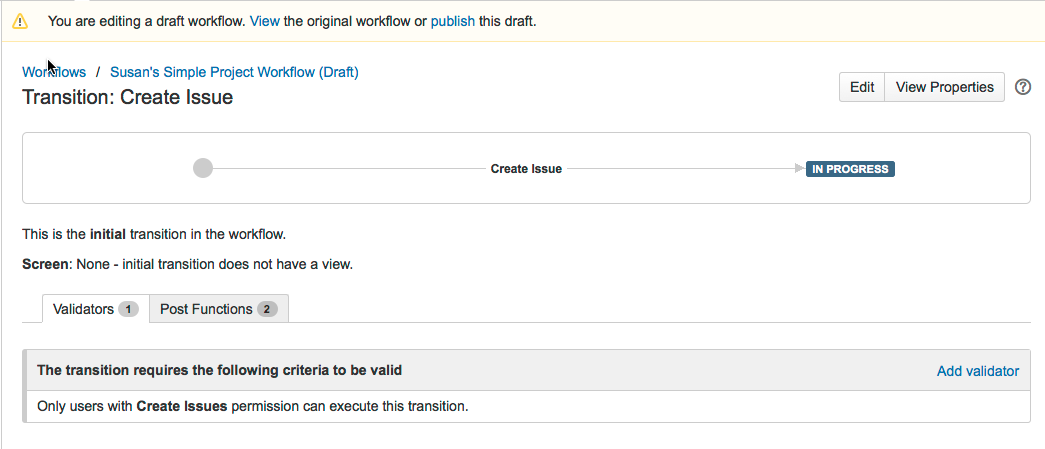View the original workflow link
The width and height of the screenshot is (1045, 449).
(x=264, y=21)
